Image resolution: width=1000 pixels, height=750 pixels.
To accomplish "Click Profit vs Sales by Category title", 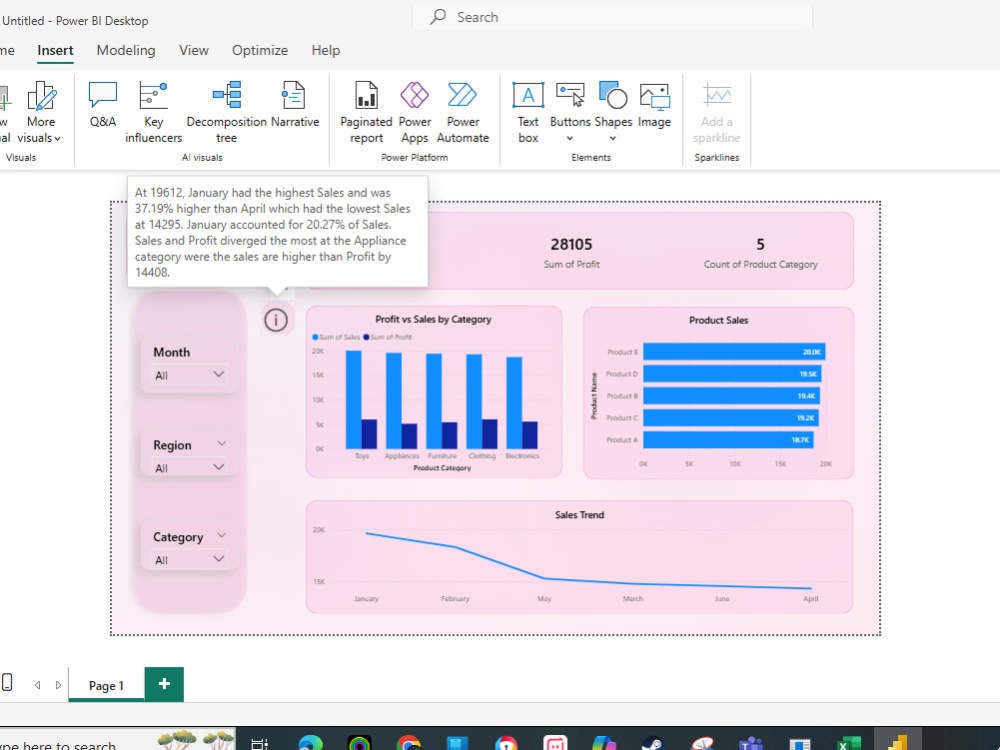I will 433,319.
